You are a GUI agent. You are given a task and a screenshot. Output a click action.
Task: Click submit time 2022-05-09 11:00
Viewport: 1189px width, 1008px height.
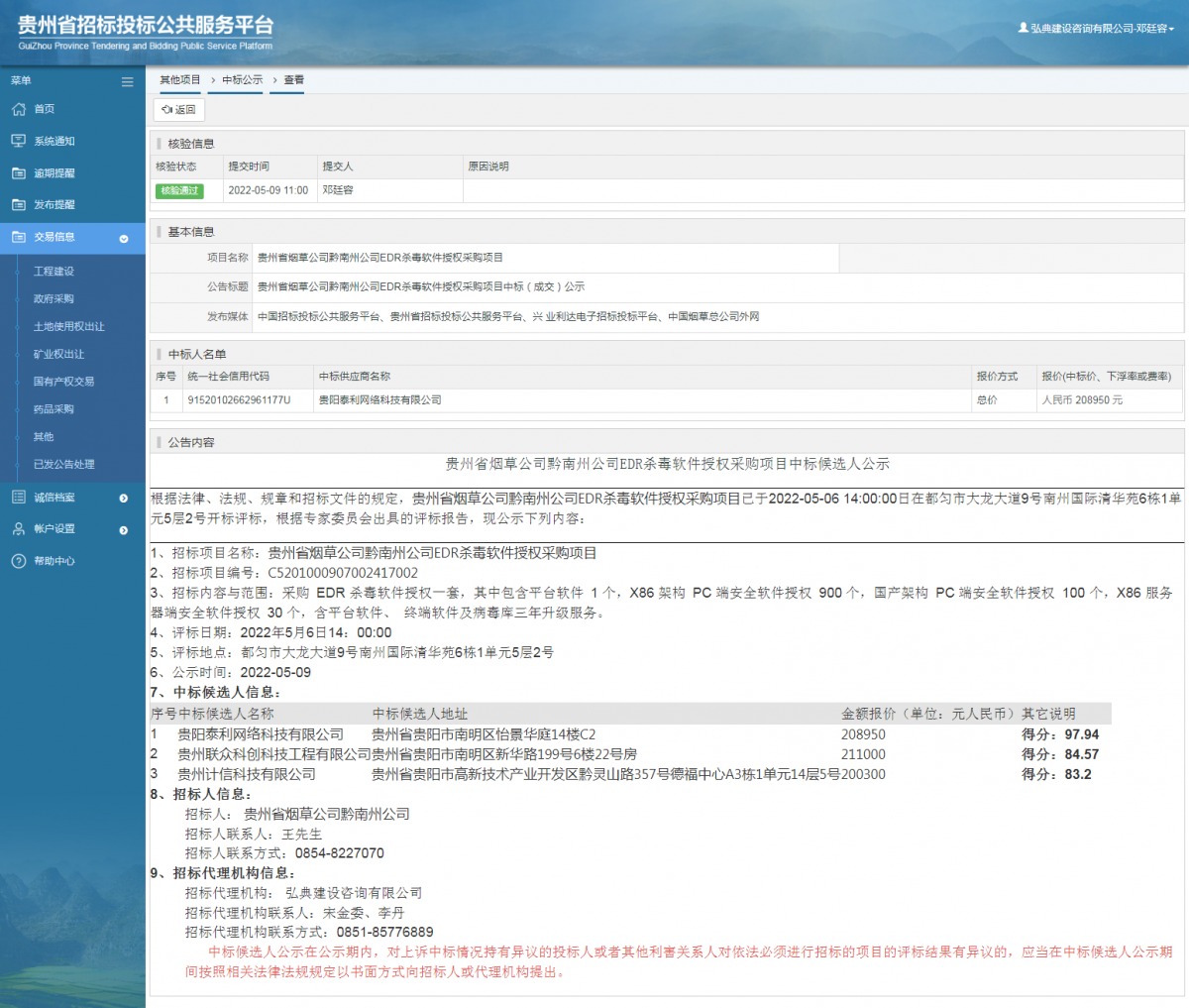pos(268,190)
